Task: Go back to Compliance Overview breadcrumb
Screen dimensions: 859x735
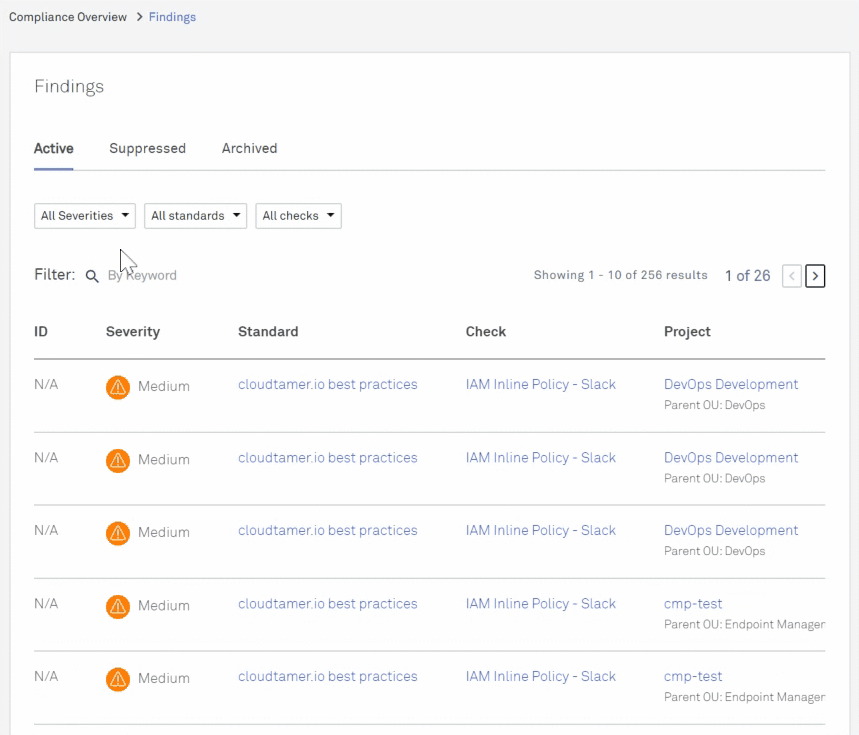Action: 68,17
